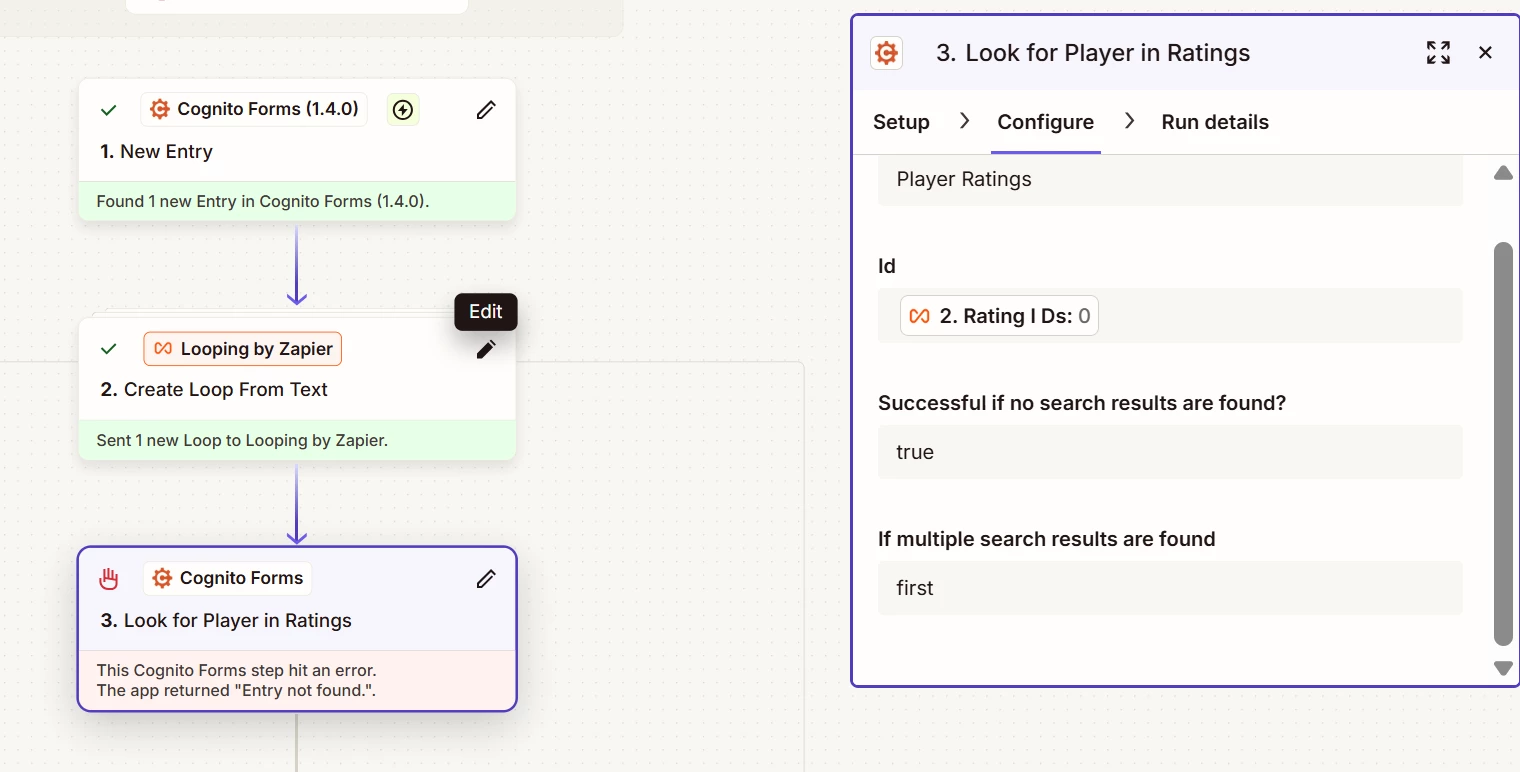This screenshot has height=772, width=1520.
Task: Switch to the Setup tab
Action: tap(901, 122)
